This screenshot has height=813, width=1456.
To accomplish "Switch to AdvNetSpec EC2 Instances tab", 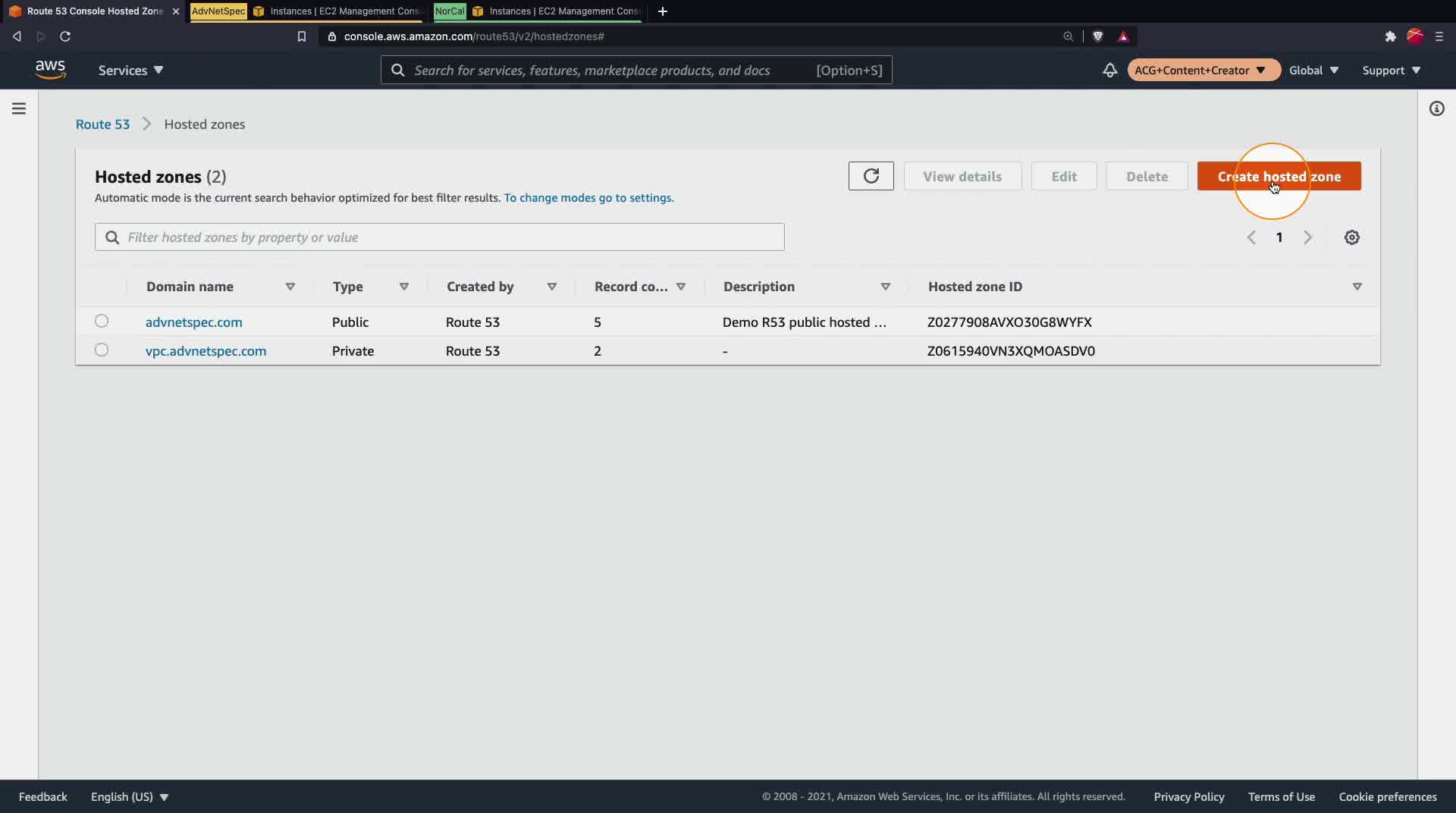I will pos(307,11).
